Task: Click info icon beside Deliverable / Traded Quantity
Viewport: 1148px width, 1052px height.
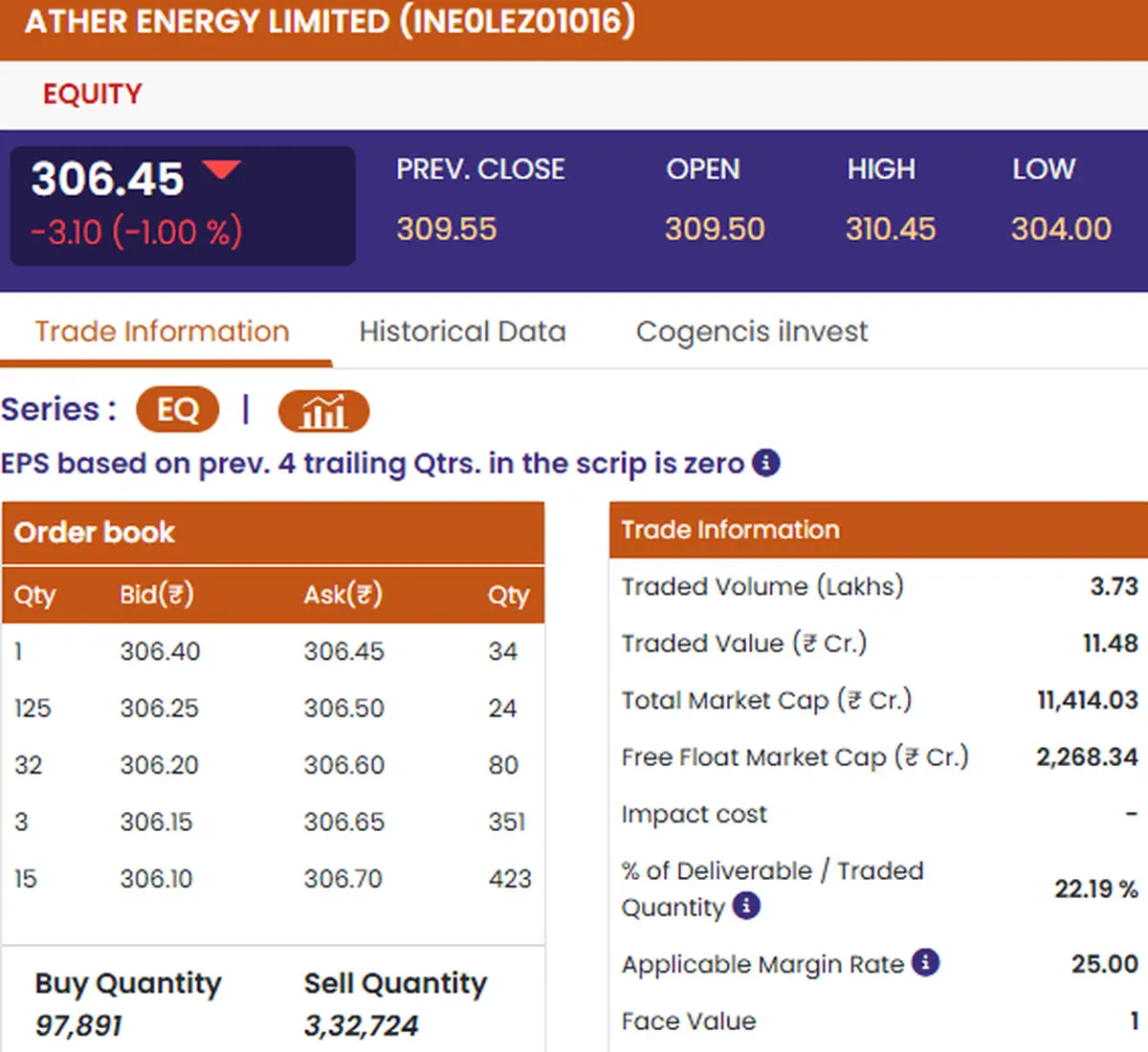Action: 746,905
